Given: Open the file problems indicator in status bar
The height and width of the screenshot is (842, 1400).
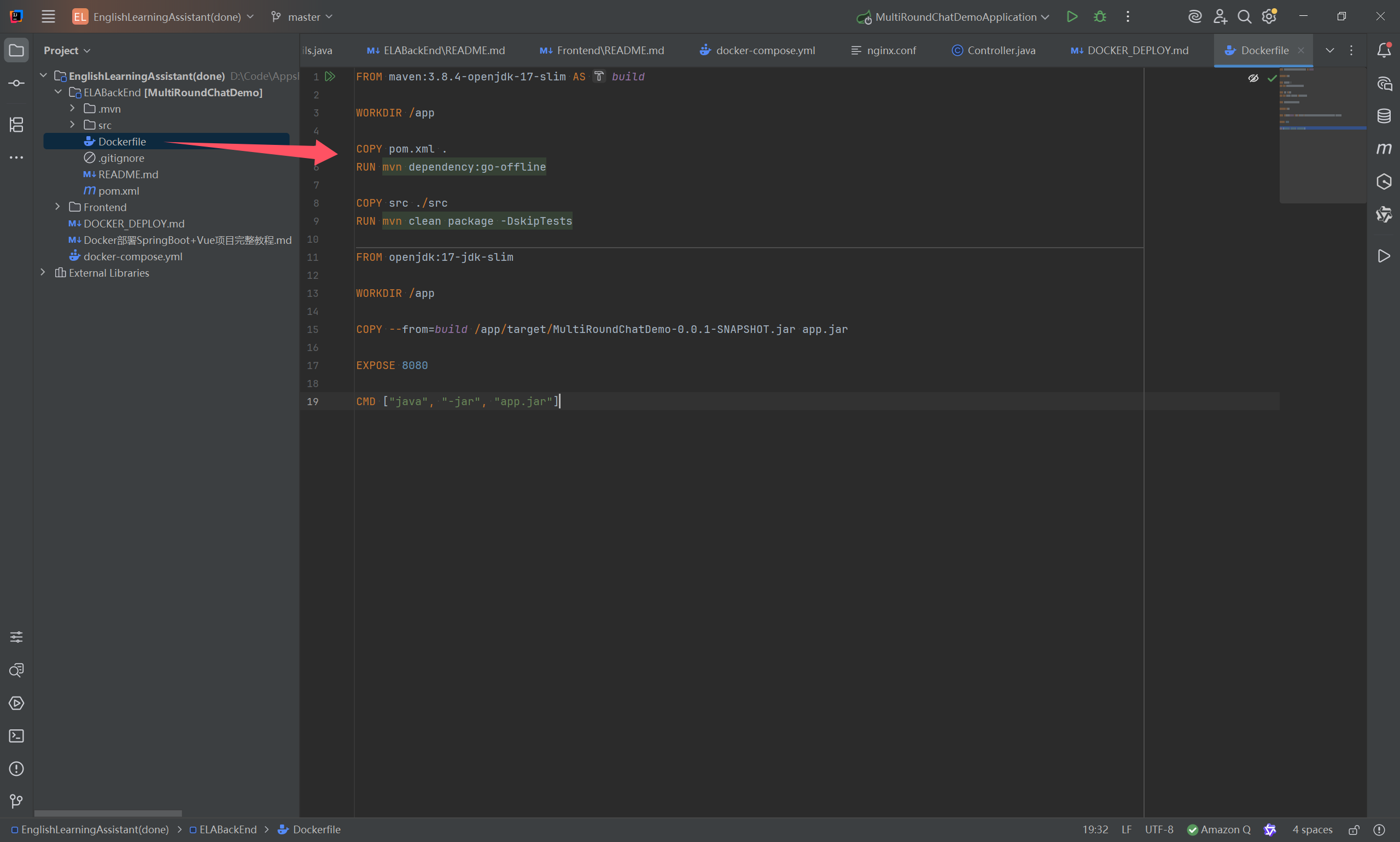Looking at the screenshot, I should point(1380,829).
